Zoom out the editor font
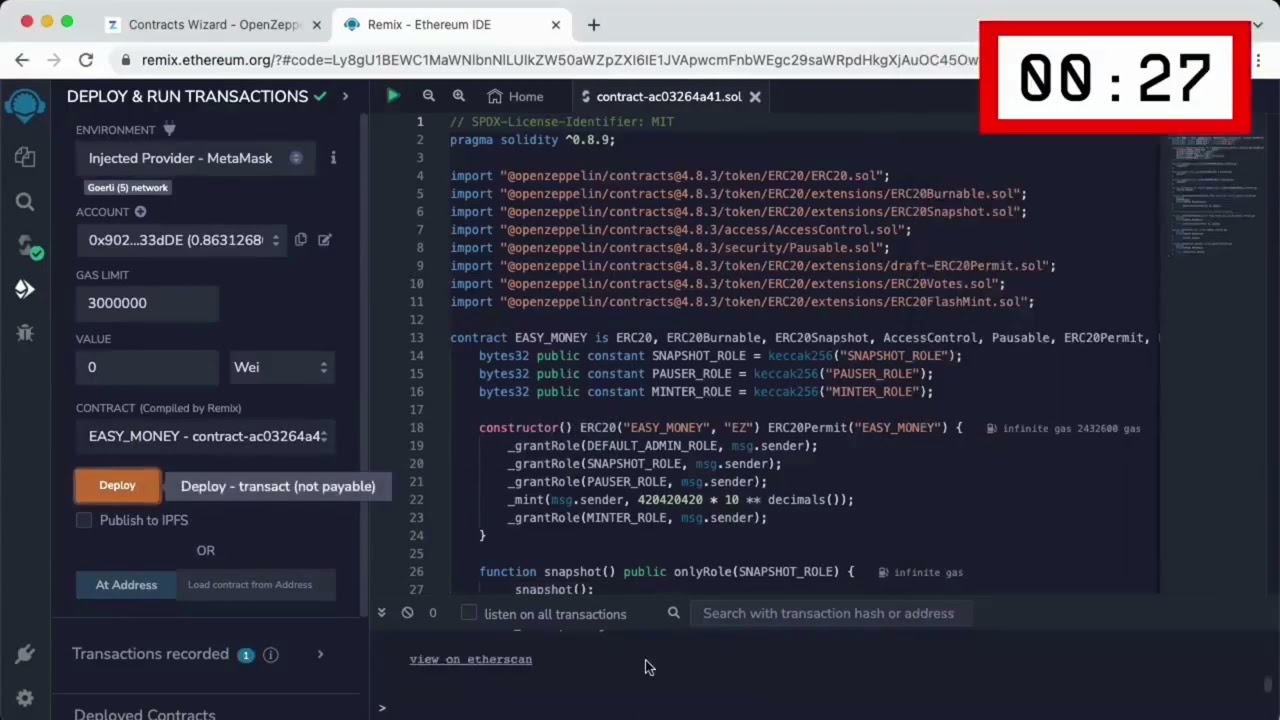Screen dimensions: 1280x720 [x=428, y=96]
